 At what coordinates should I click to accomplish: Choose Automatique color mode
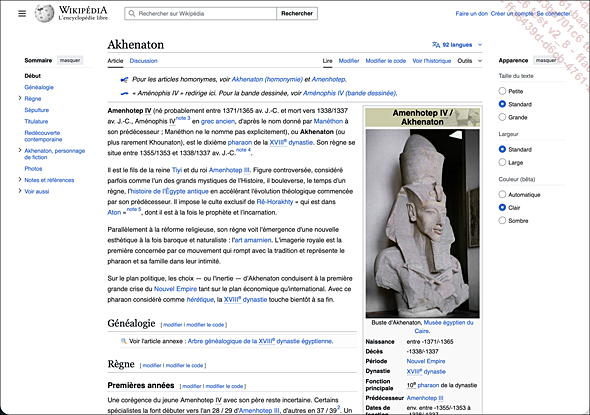pyautogui.click(x=502, y=195)
